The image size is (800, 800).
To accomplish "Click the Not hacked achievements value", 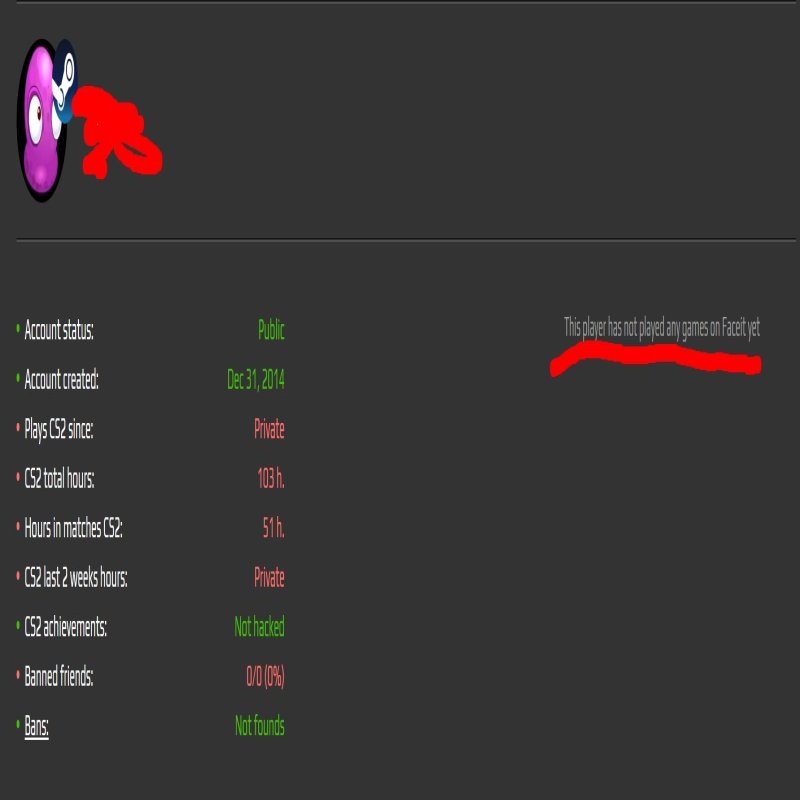I will (259, 627).
